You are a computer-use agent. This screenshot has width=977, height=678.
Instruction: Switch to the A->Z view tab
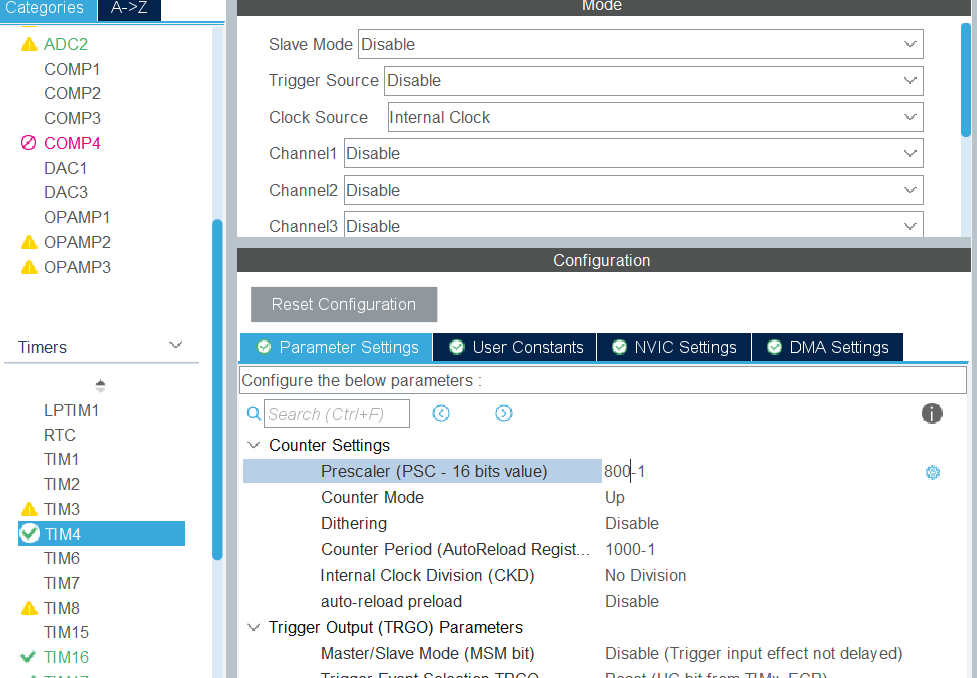[129, 9]
